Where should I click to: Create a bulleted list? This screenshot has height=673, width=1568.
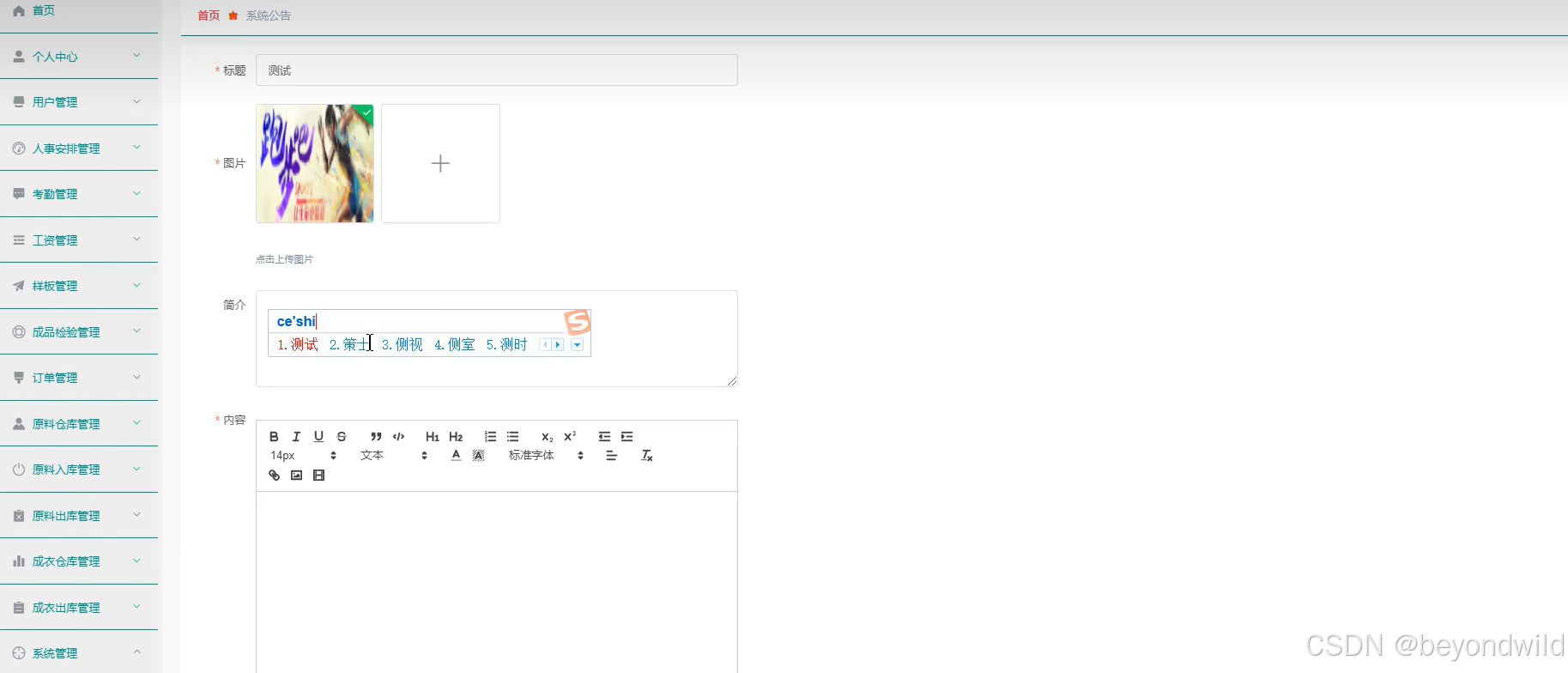pos(512,436)
